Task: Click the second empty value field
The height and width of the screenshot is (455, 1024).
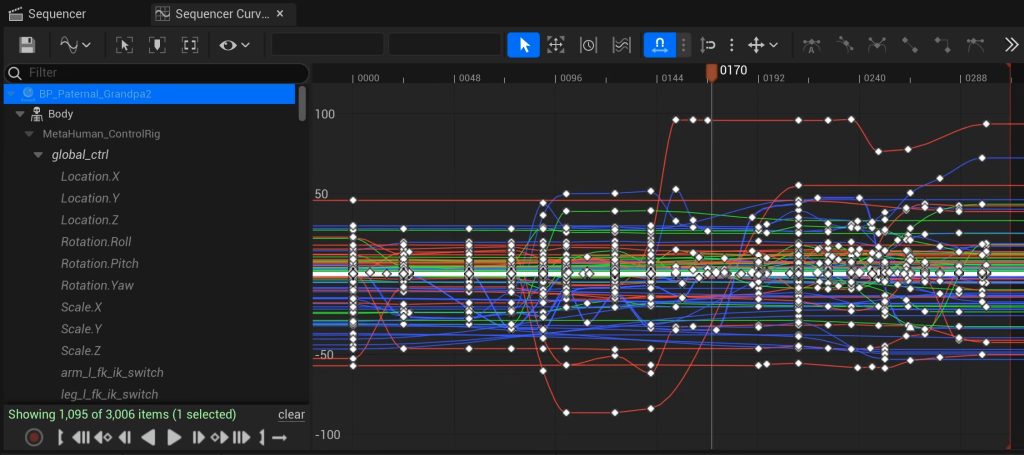Action: click(x=445, y=45)
